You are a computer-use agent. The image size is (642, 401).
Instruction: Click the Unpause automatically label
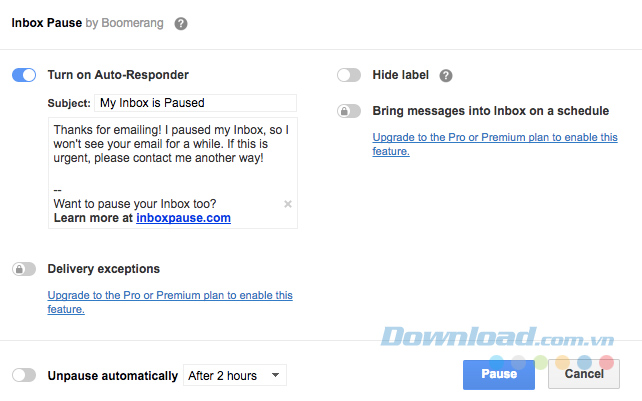(x=112, y=376)
